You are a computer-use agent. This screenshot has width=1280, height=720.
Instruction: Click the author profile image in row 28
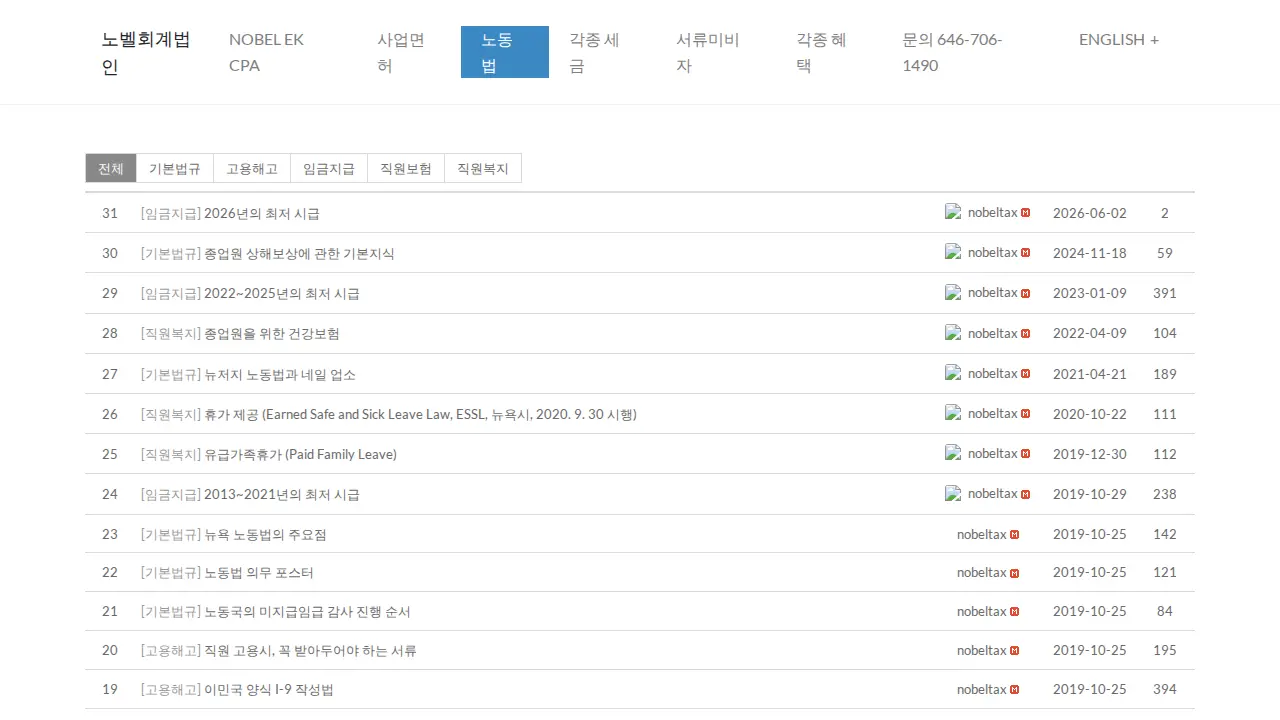click(x=953, y=332)
